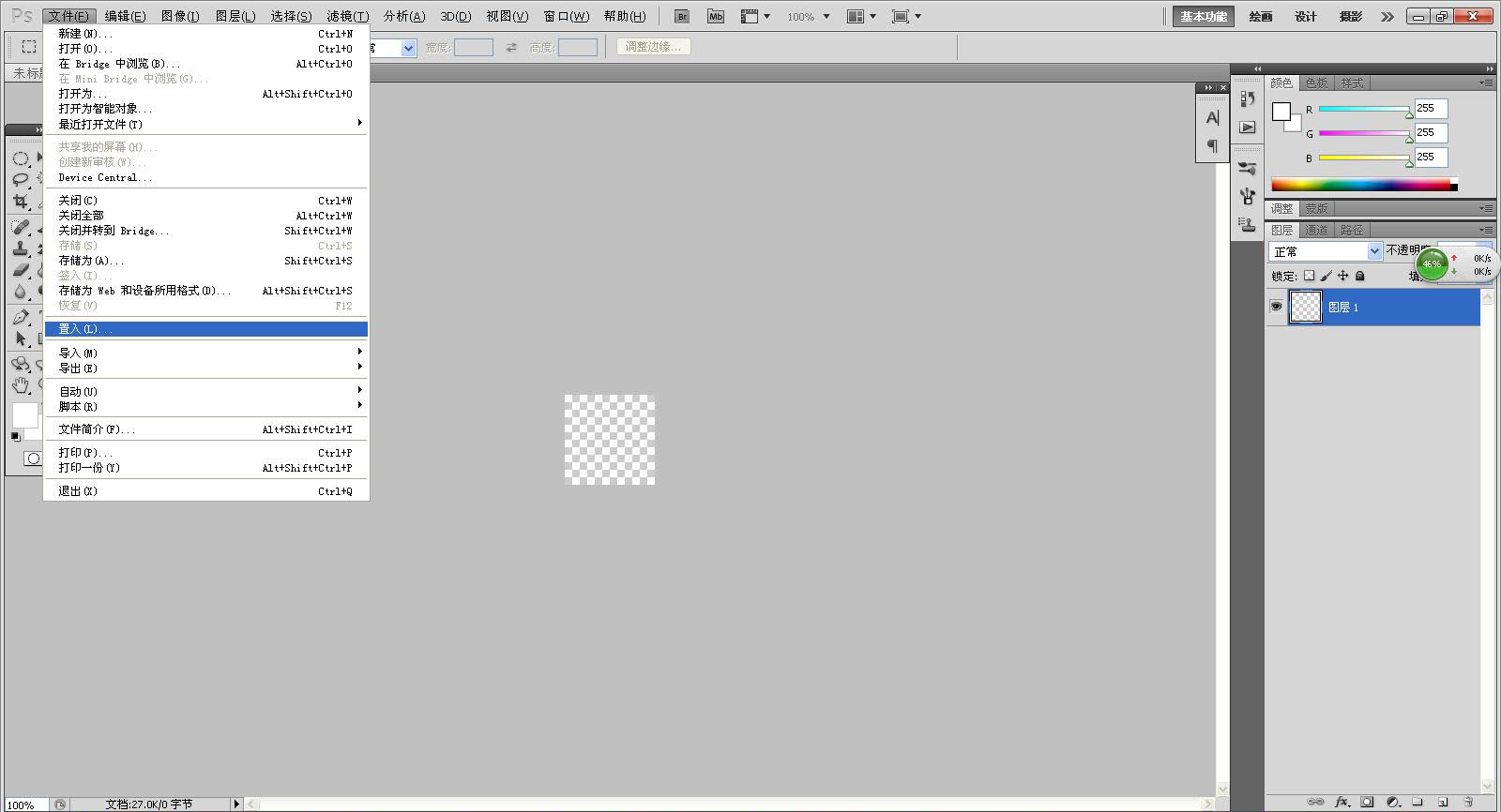Click the fx layer style icon
This screenshot has height=812, width=1501.
1342,802
